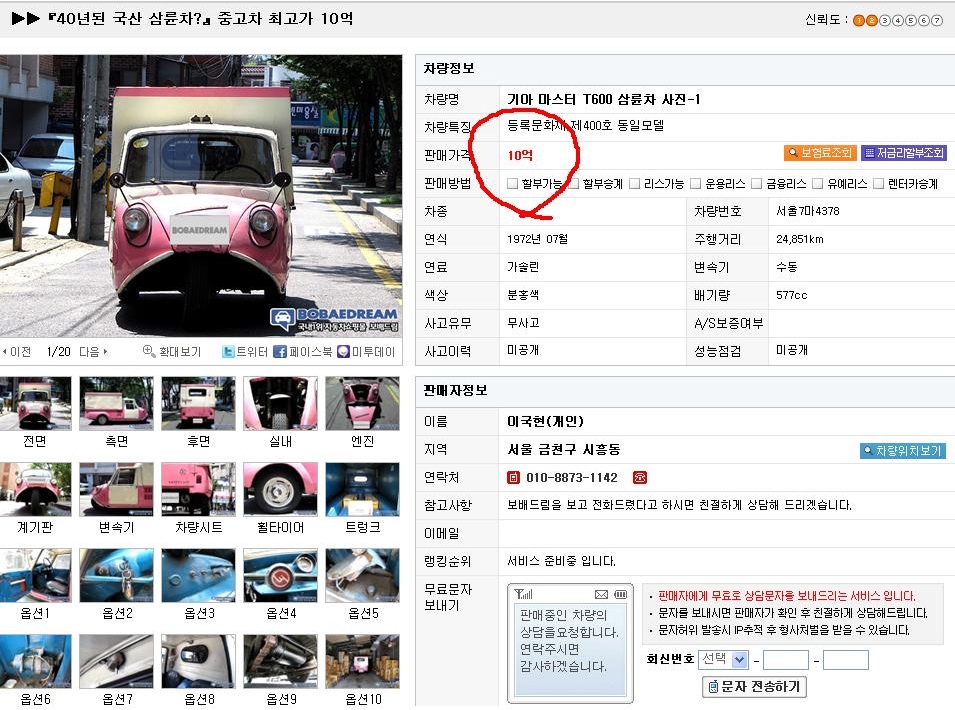
Task: Click the 차량위치보기 button
Action: pos(902,451)
